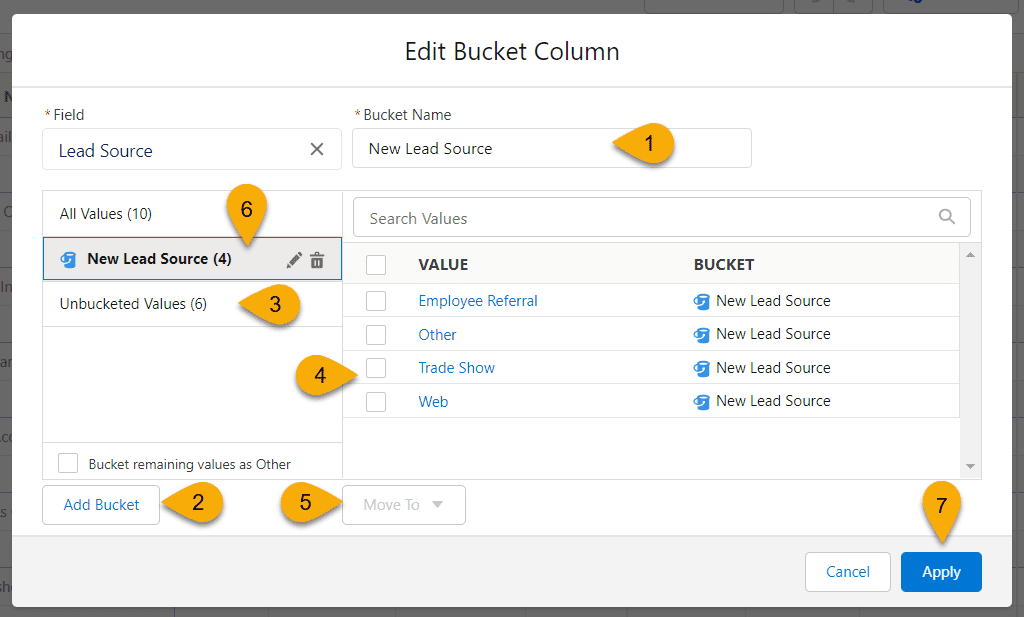Click the pencil edit bucket icon

click(294, 260)
